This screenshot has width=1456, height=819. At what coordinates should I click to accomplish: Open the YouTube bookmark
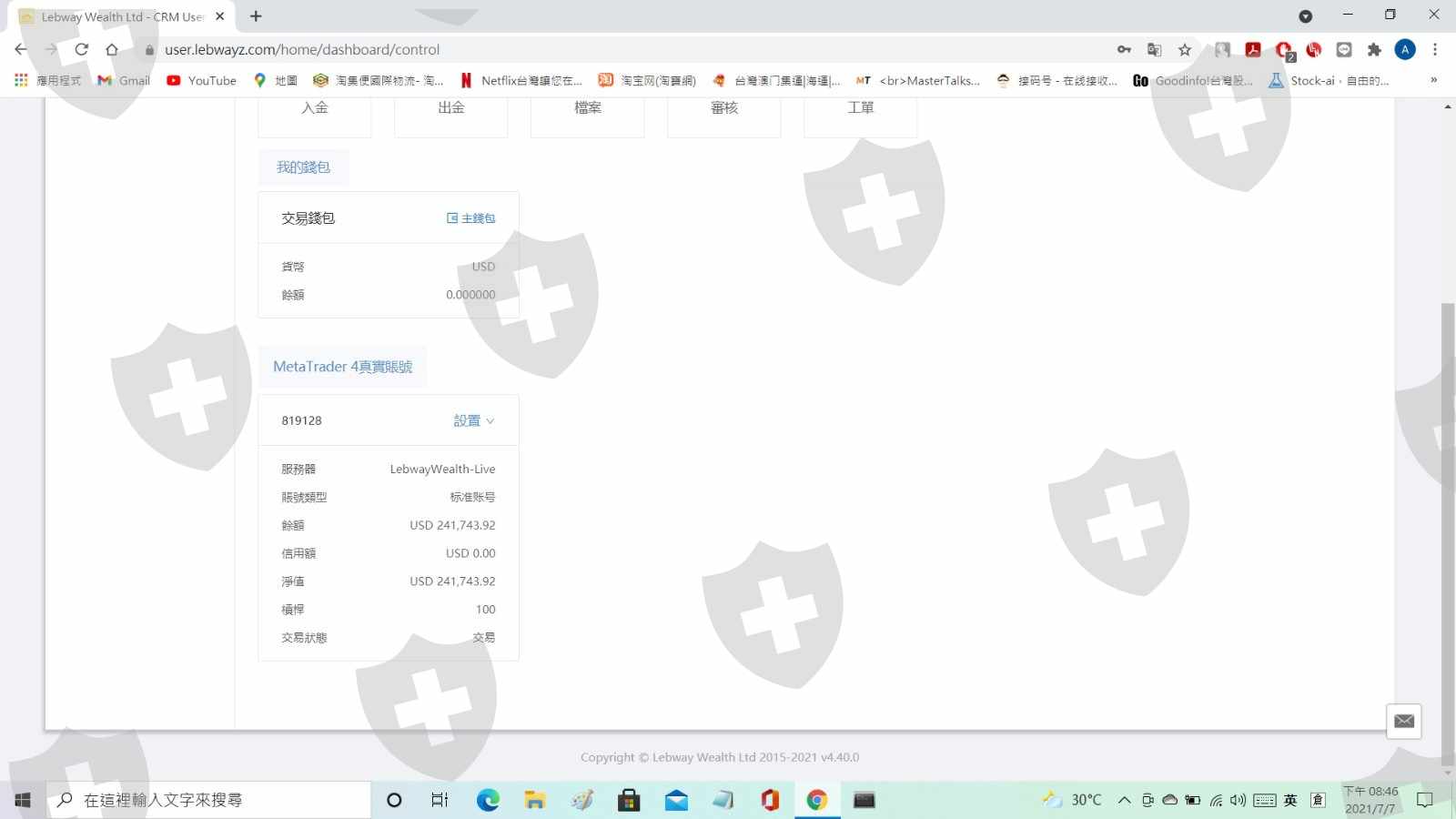point(201,80)
